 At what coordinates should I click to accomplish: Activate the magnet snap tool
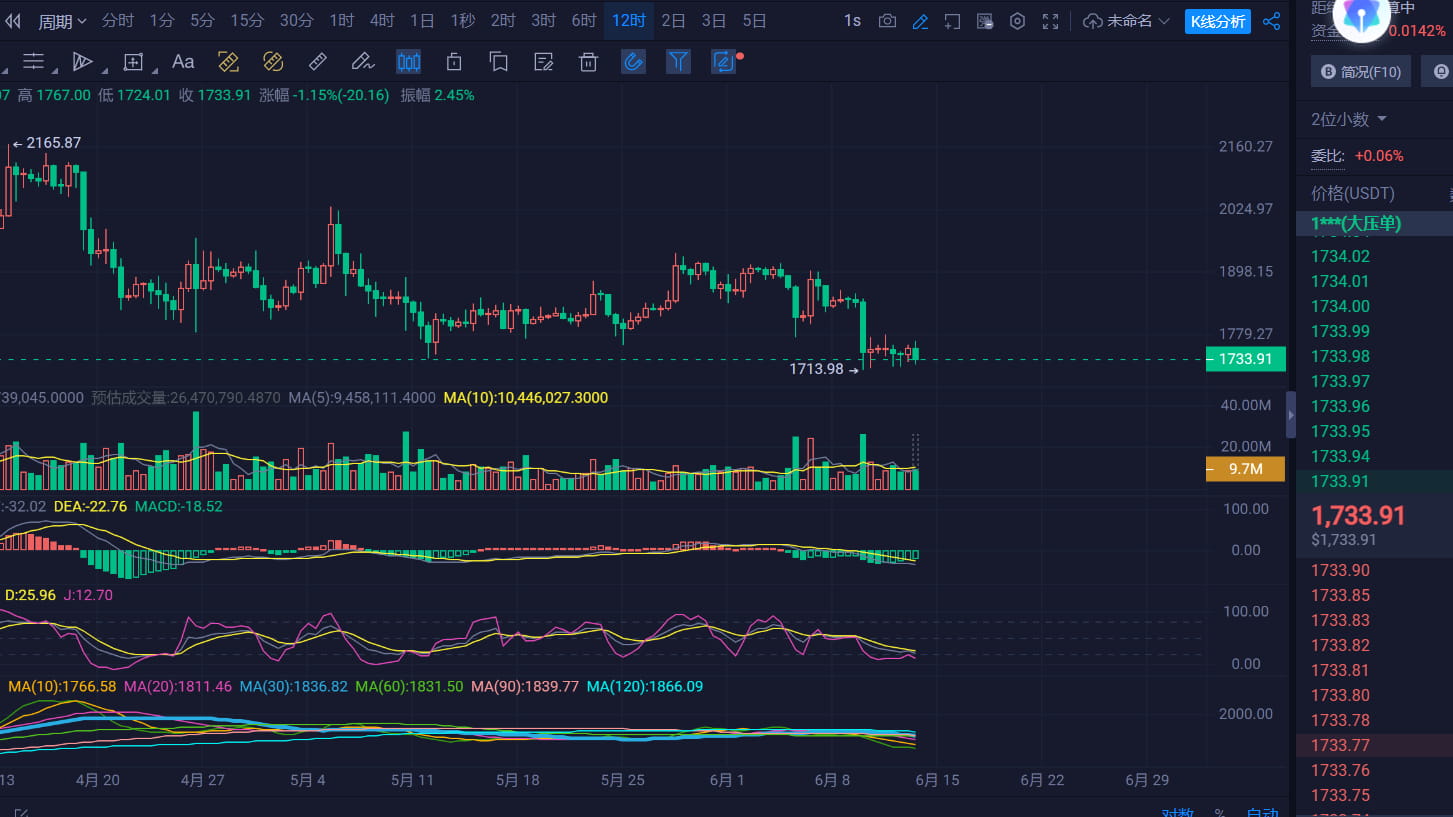point(633,61)
